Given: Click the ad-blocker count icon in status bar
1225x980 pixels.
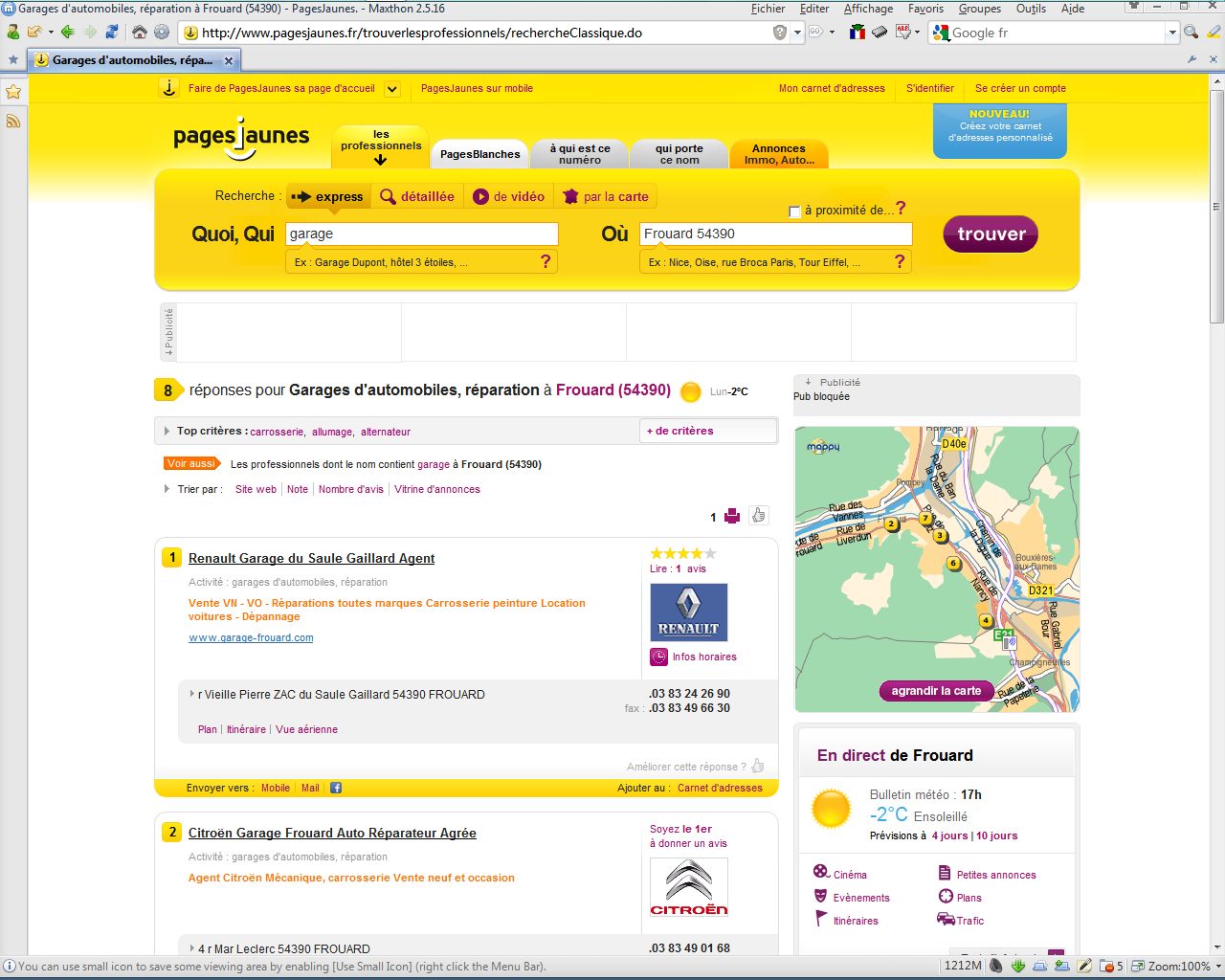Looking at the screenshot, I should click(x=1110, y=966).
